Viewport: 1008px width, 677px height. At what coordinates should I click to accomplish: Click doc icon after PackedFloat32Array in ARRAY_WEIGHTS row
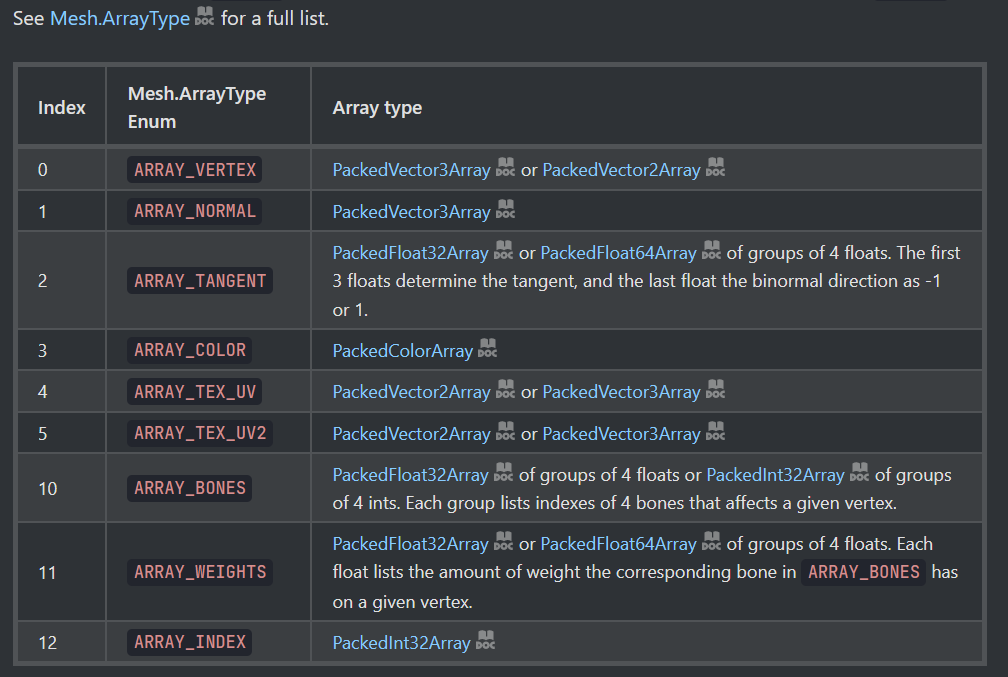[x=503, y=544]
